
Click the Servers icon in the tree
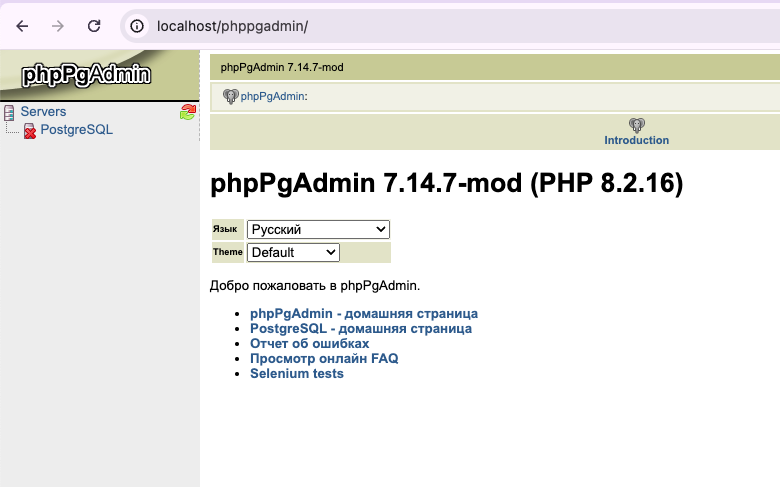click(x=9, y=112)
